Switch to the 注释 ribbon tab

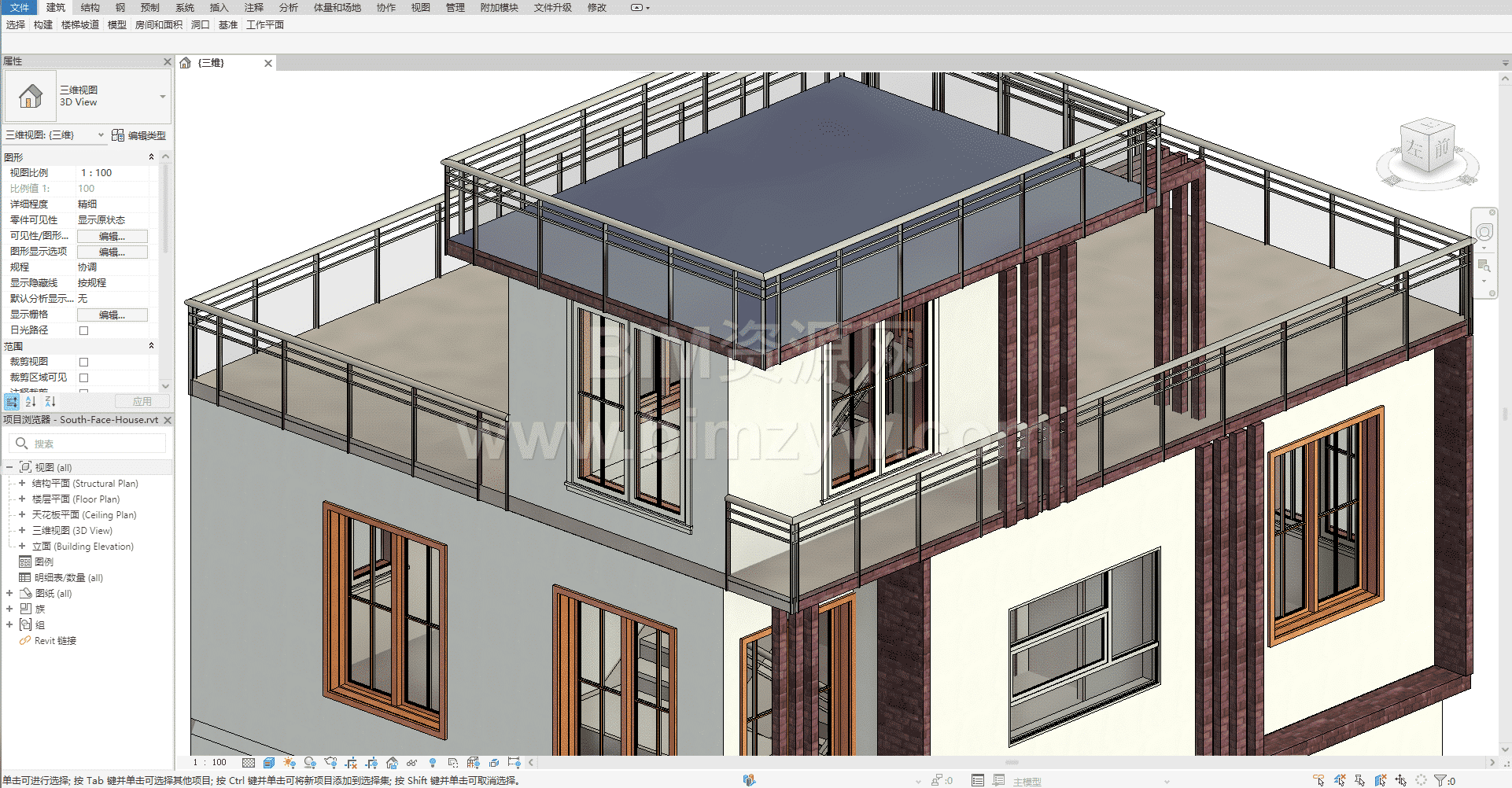click(x=253, y=8)
